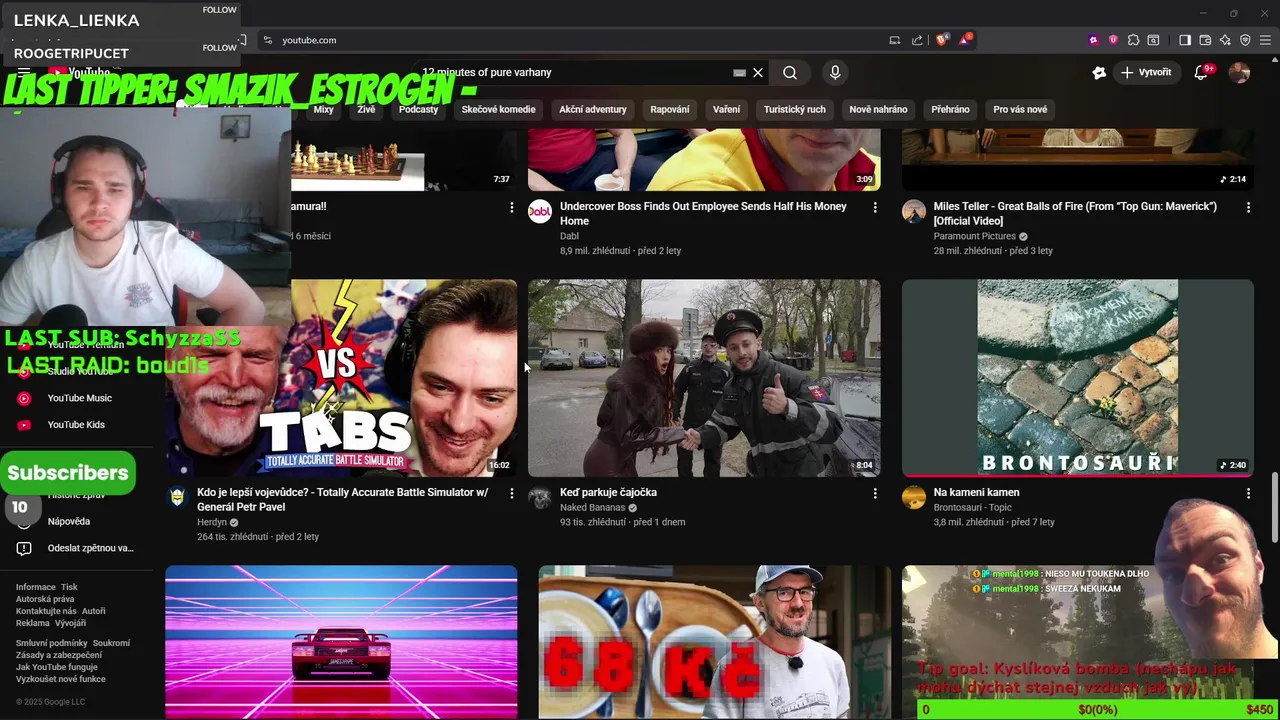1280x720 pixels.
Task: Click Odeslat zpětnou vazbu feedback item
Action: tap(76, 548)
